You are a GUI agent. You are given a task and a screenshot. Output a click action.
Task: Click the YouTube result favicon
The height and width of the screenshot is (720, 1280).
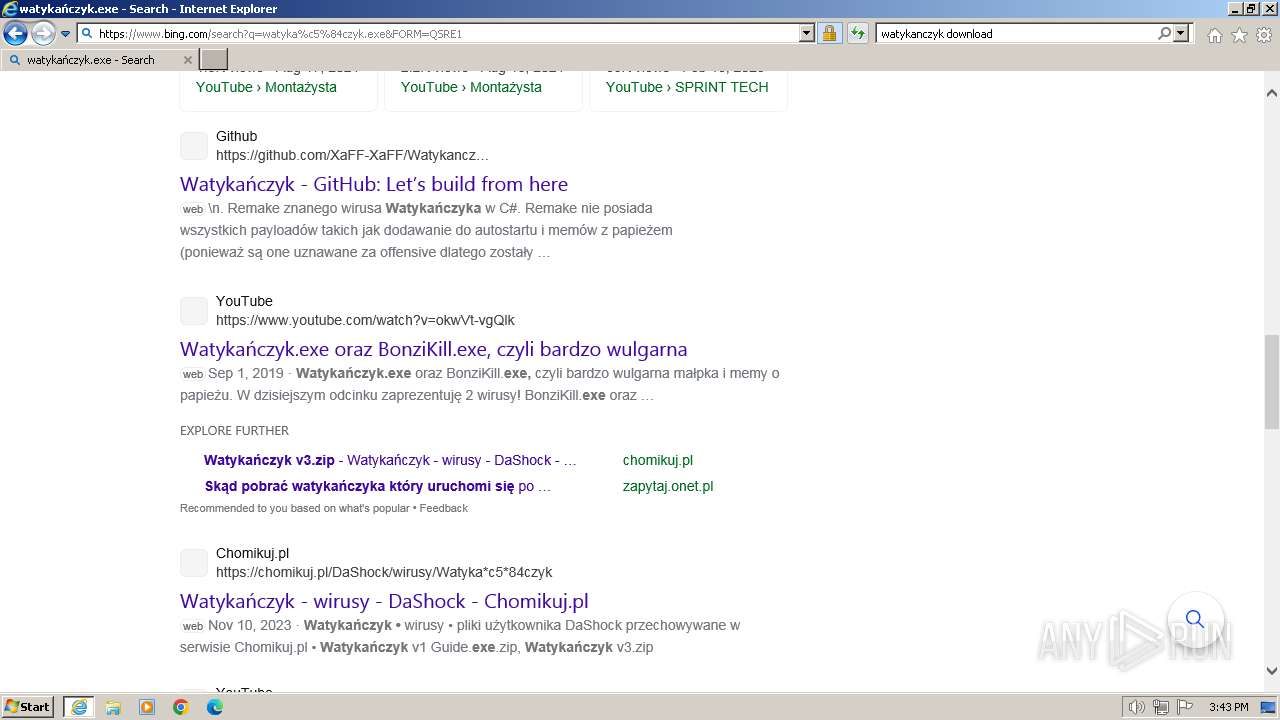point(194,311)
